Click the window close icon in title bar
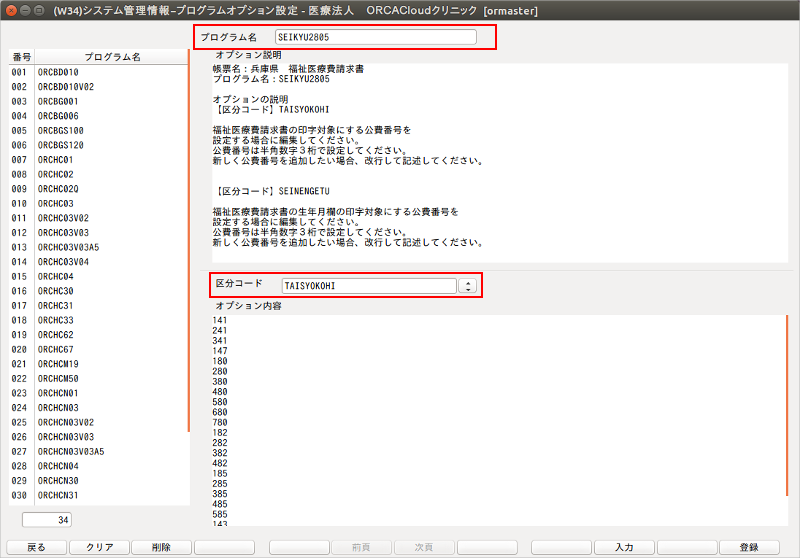 11,10
